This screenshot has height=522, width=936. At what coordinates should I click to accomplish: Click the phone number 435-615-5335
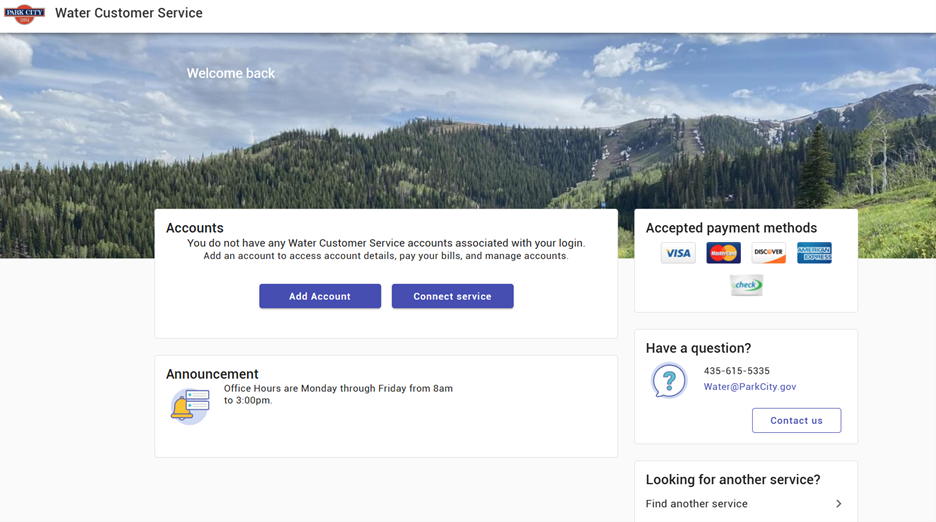click(737, 371)
